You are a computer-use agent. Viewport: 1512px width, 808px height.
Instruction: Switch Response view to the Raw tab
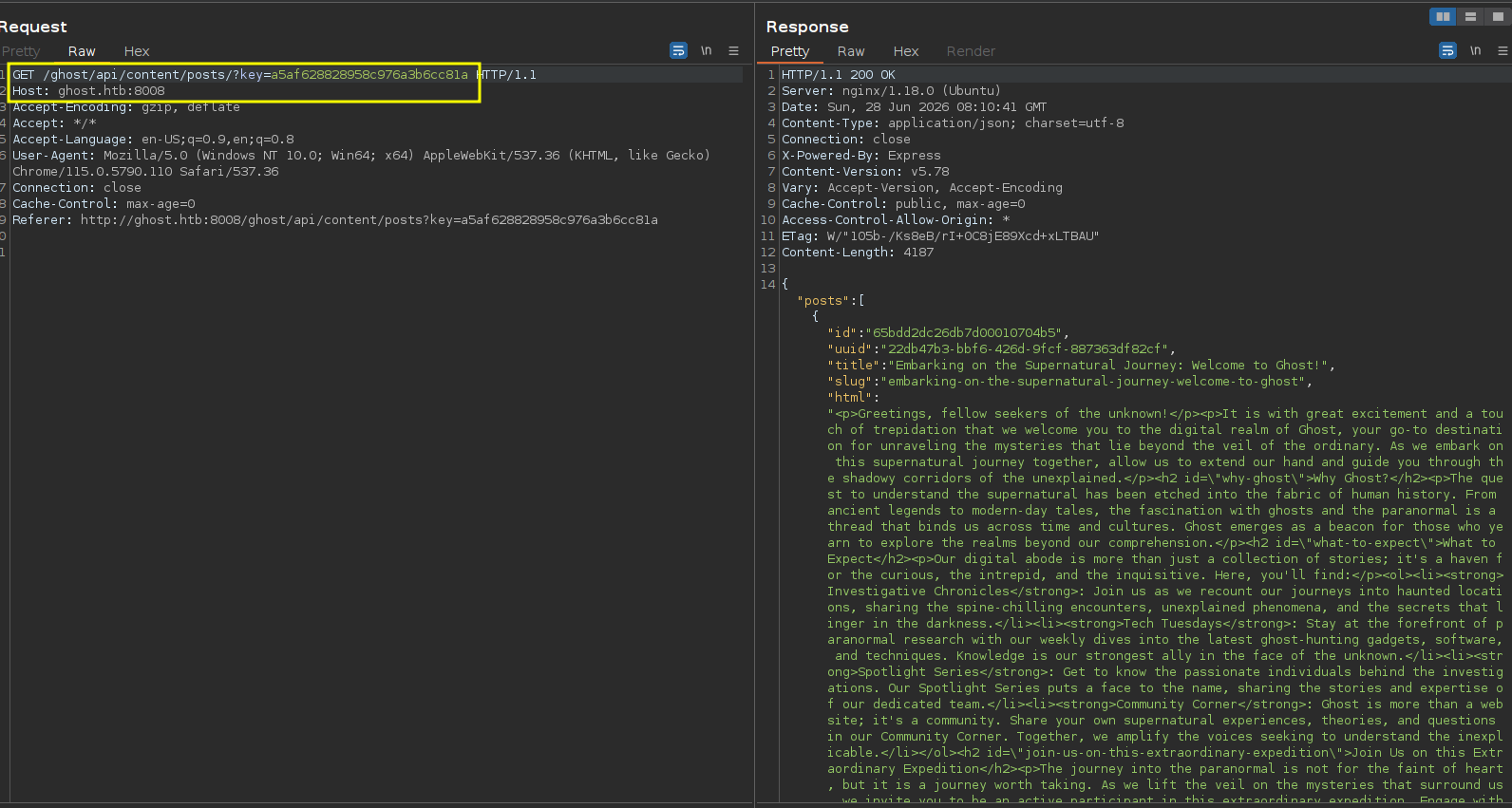[851, 51]
